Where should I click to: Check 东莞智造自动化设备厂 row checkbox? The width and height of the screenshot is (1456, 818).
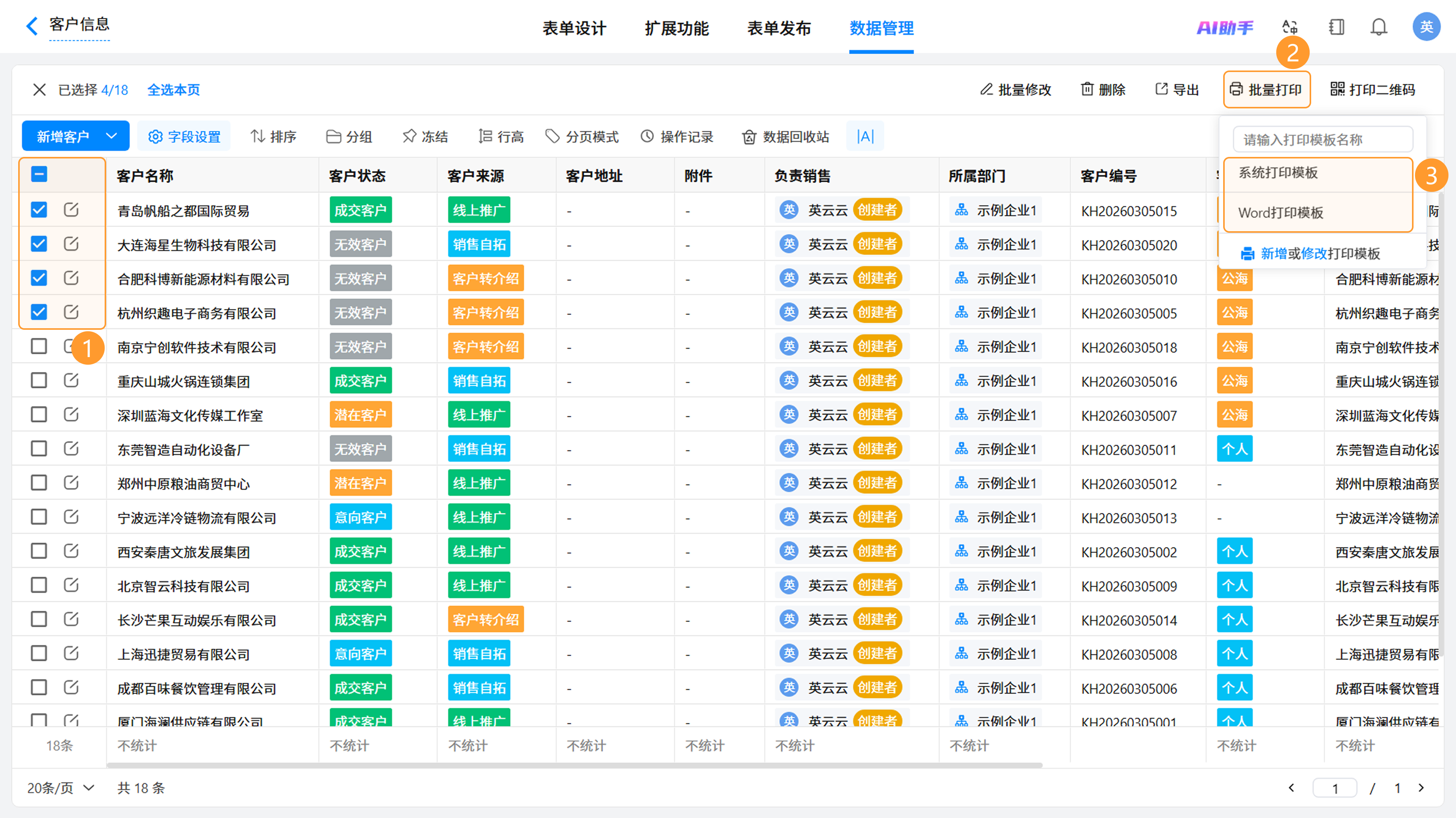coord(39,448)
